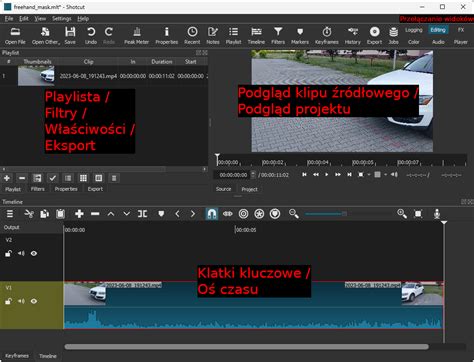Play the clip in the player
474x362 pixels.
pyautogui.click(x=326, y=174)
